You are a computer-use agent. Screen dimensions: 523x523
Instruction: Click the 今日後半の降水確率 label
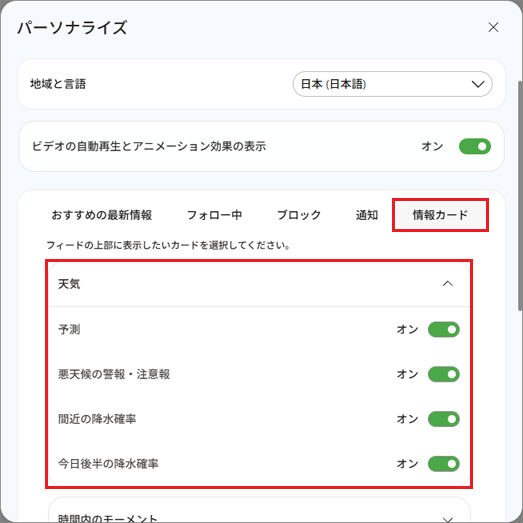(x=108, y=464)
